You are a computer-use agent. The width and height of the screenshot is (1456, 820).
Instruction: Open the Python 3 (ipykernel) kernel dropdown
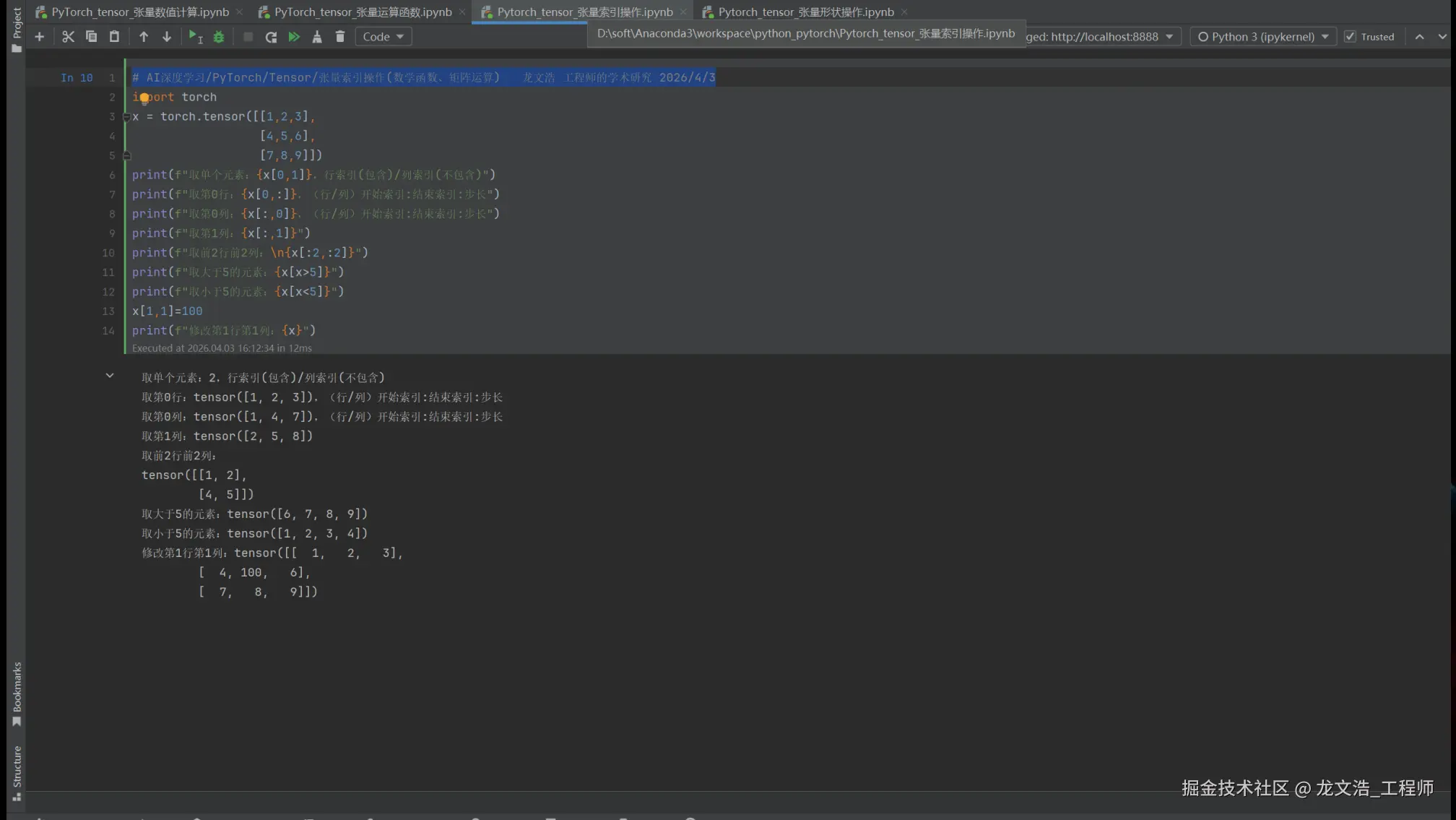coord(1263,37)
